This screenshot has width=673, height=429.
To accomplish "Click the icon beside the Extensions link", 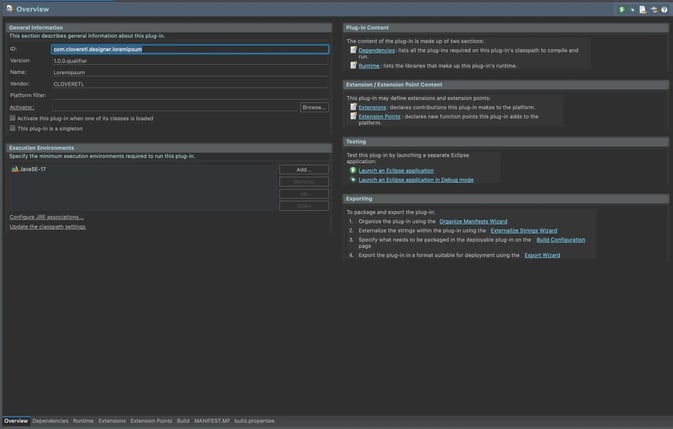I will pyautogui.click(x=353, y=107).
